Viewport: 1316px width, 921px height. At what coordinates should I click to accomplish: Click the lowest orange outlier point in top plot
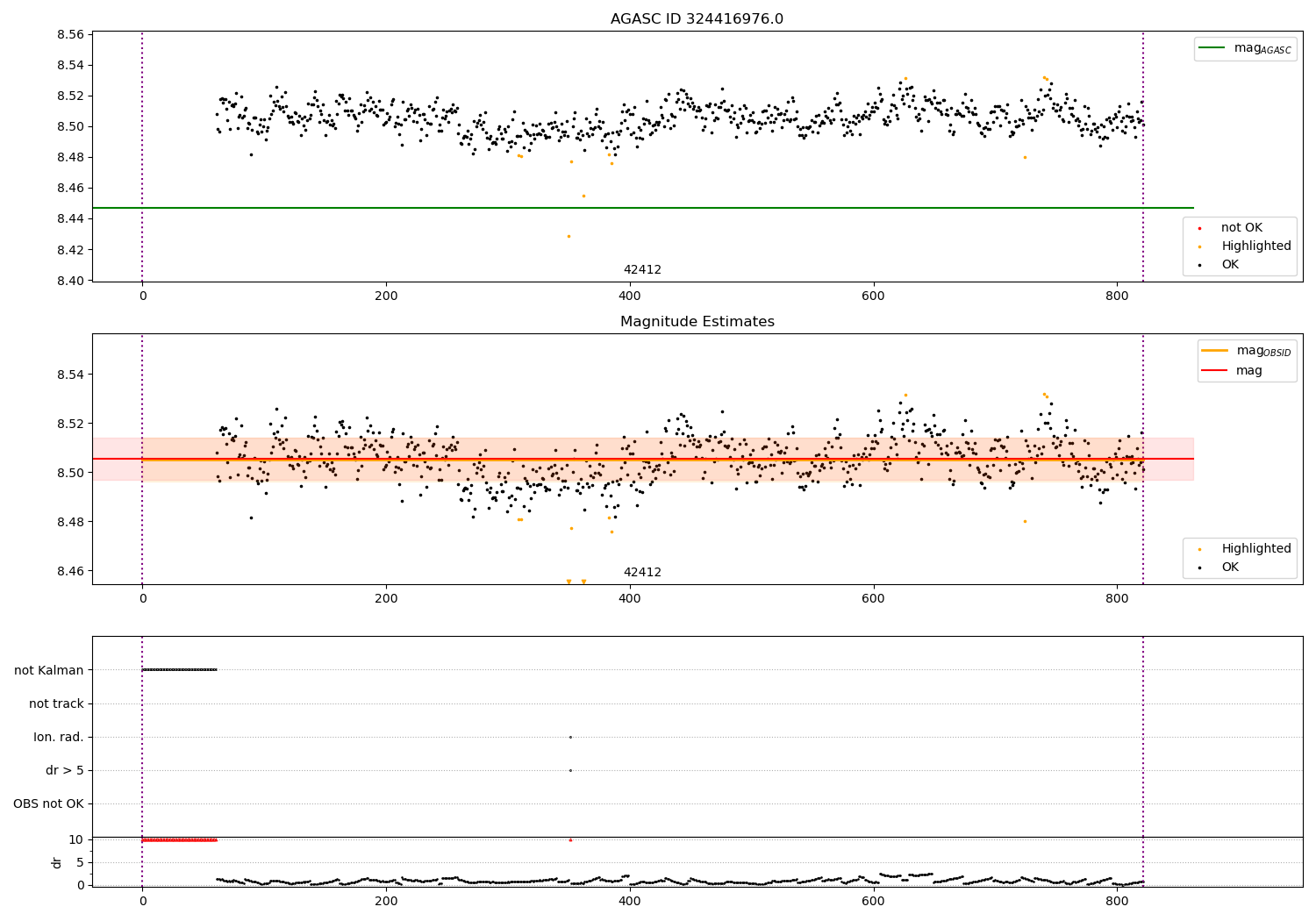(569, 236)
